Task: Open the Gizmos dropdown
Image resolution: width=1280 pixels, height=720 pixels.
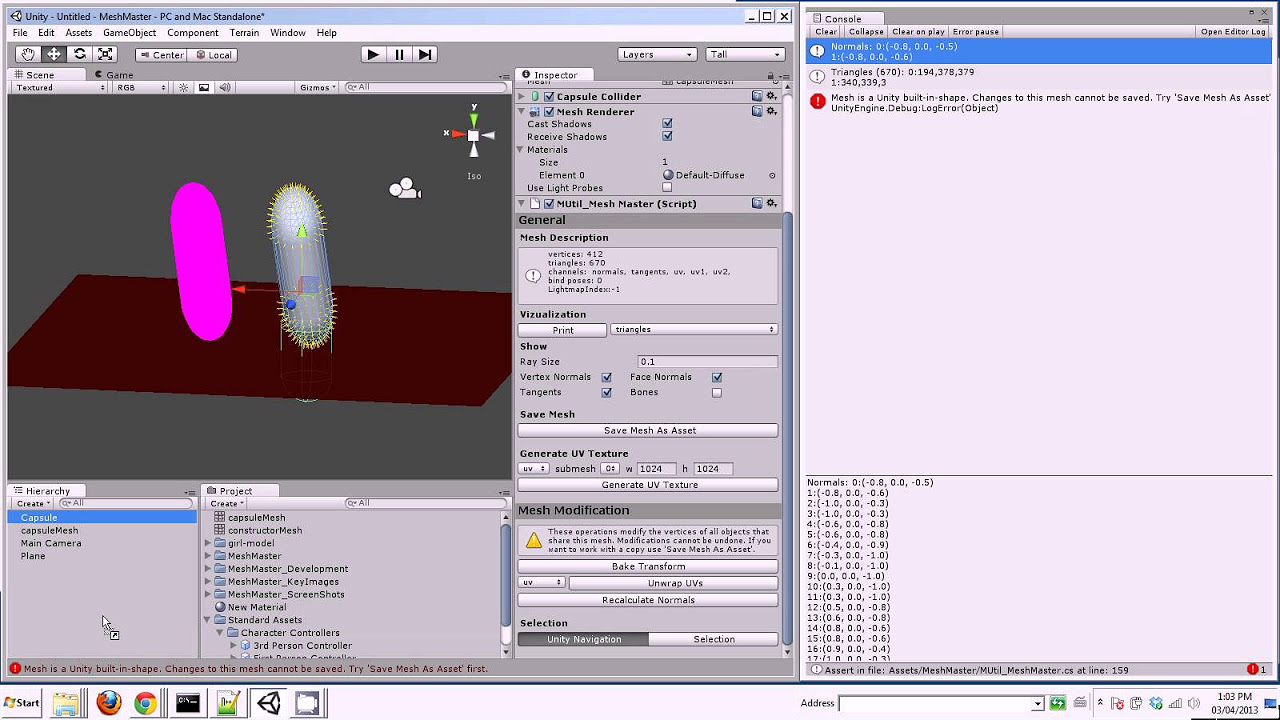Action: click(318, 88)
